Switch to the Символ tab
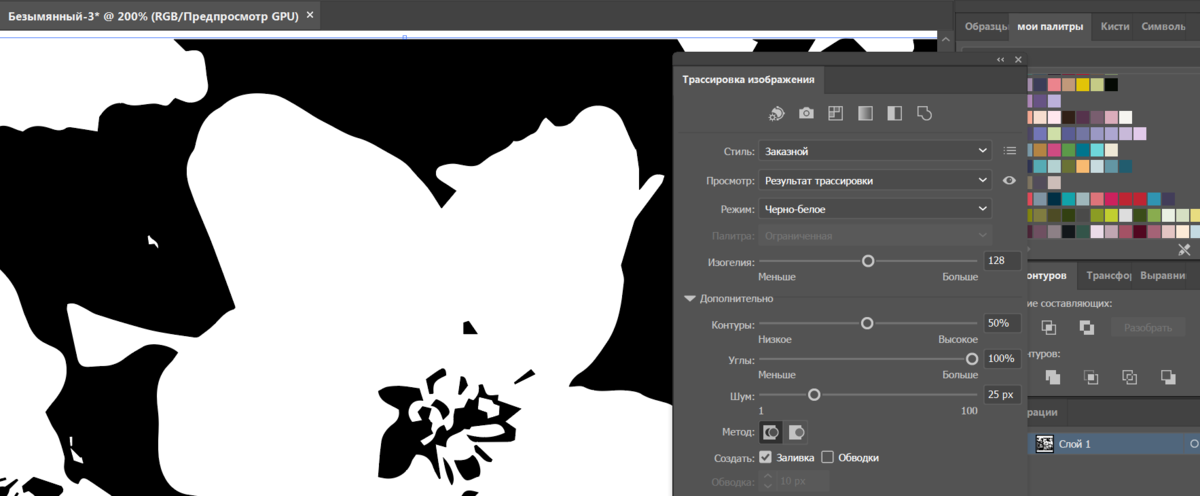 1164,27
